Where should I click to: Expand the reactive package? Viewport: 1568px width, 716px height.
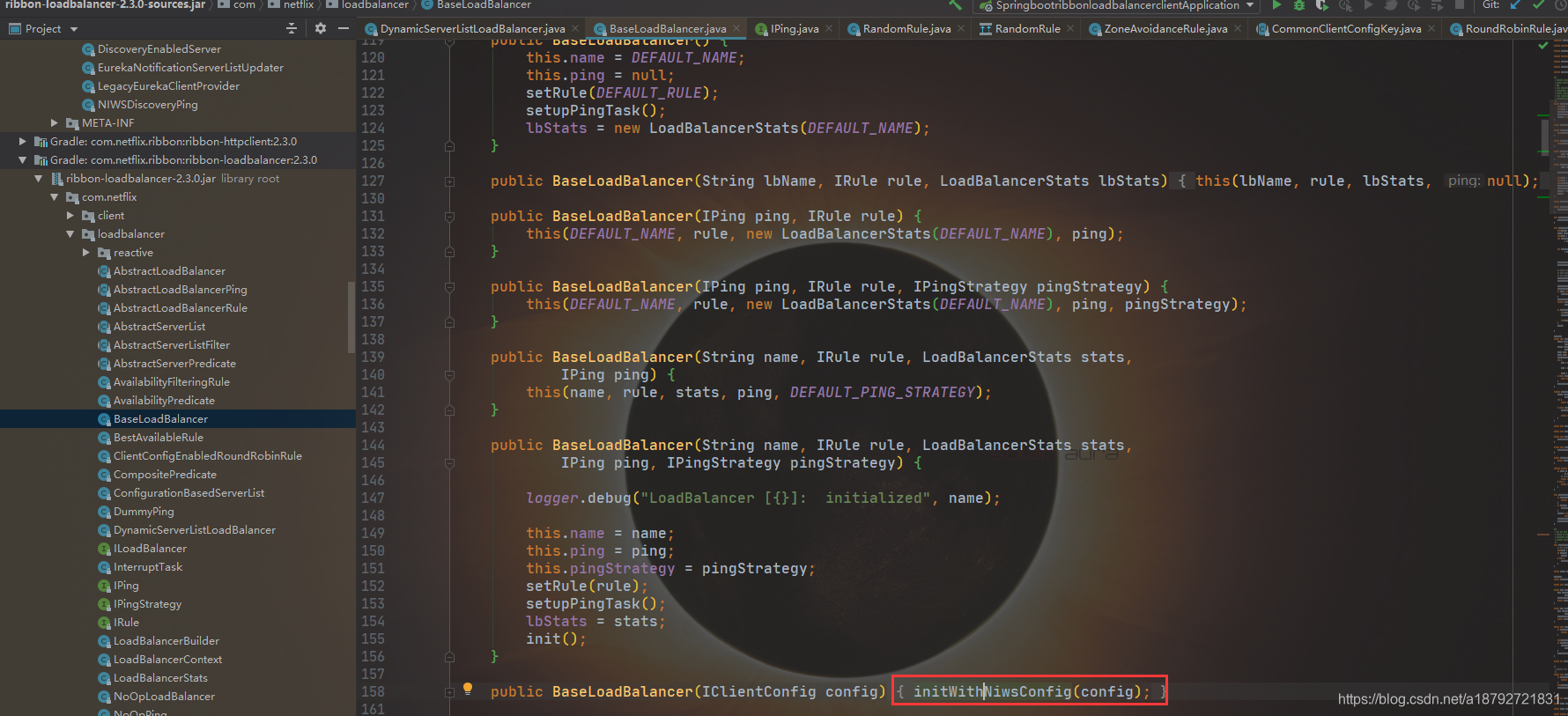[x=86, y=253]
